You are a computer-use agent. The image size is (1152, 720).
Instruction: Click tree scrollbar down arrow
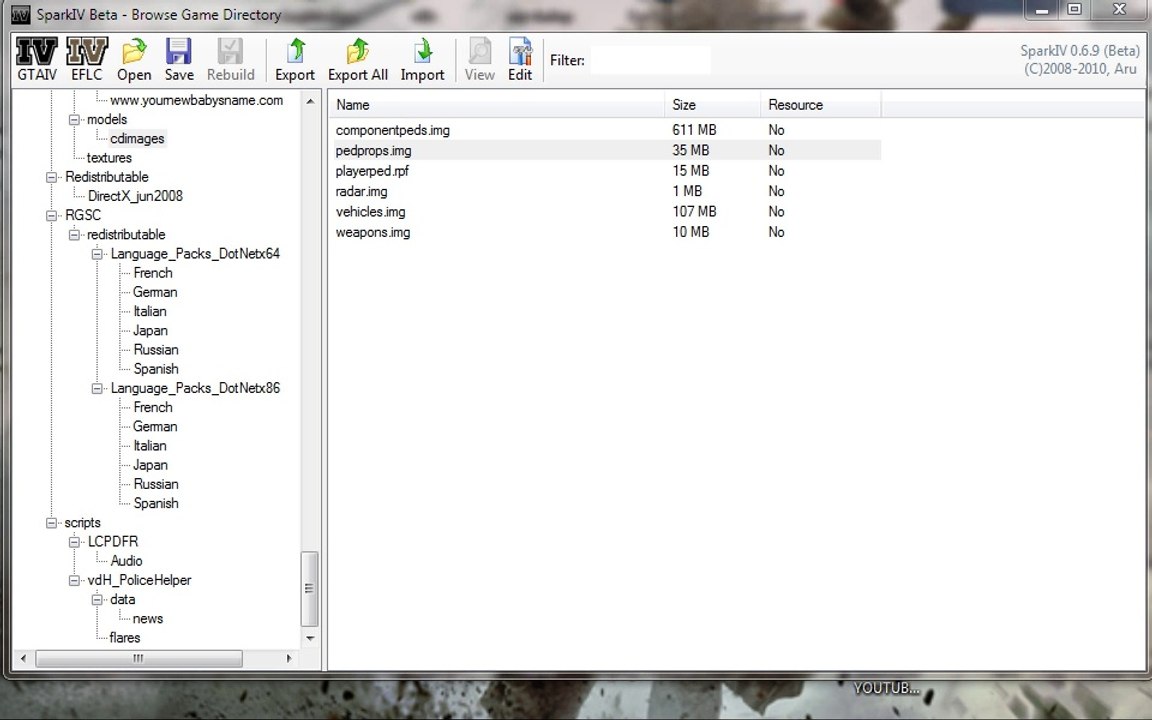(x=310, y=638)
